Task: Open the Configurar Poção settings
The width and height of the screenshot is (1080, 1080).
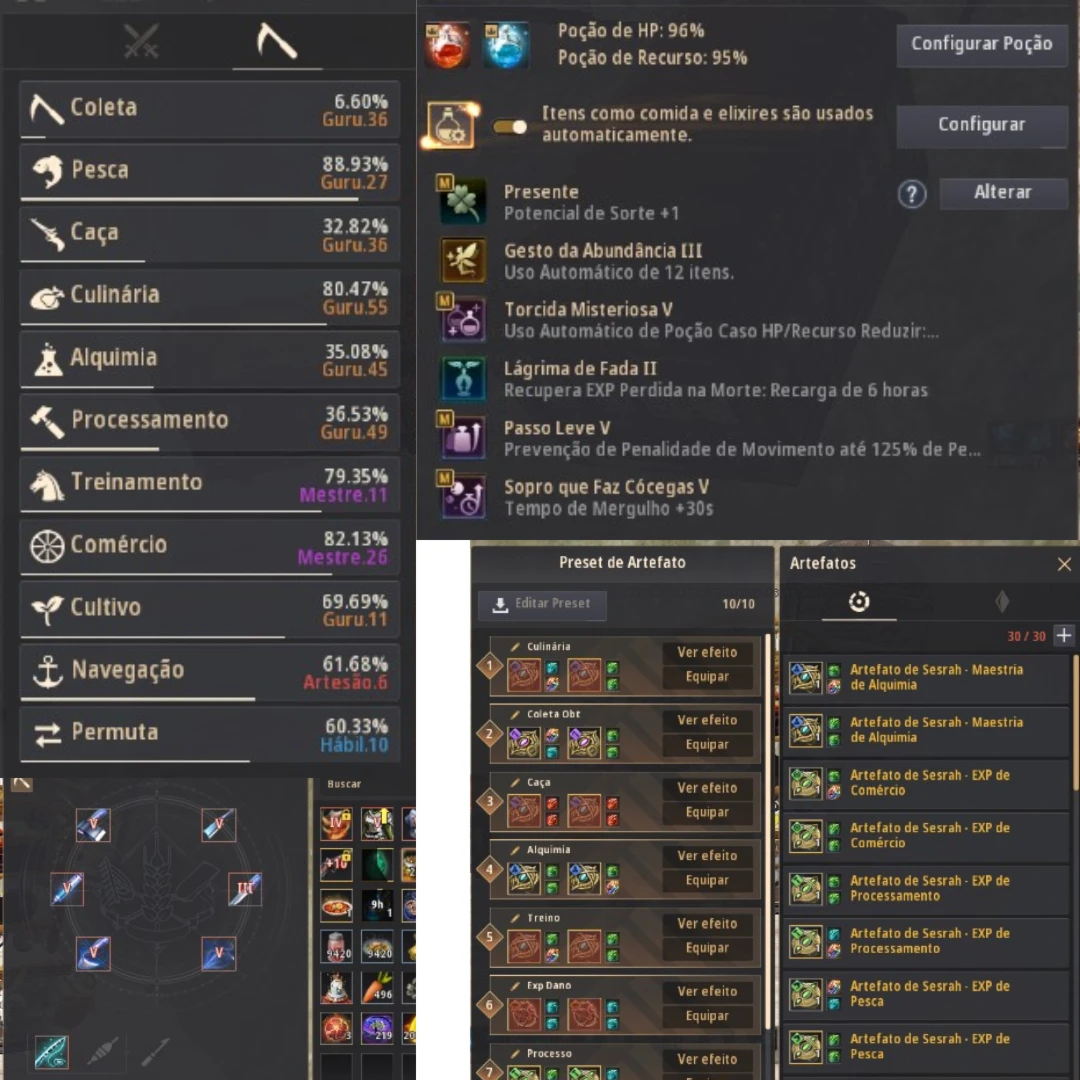Action: click(982, 44)
